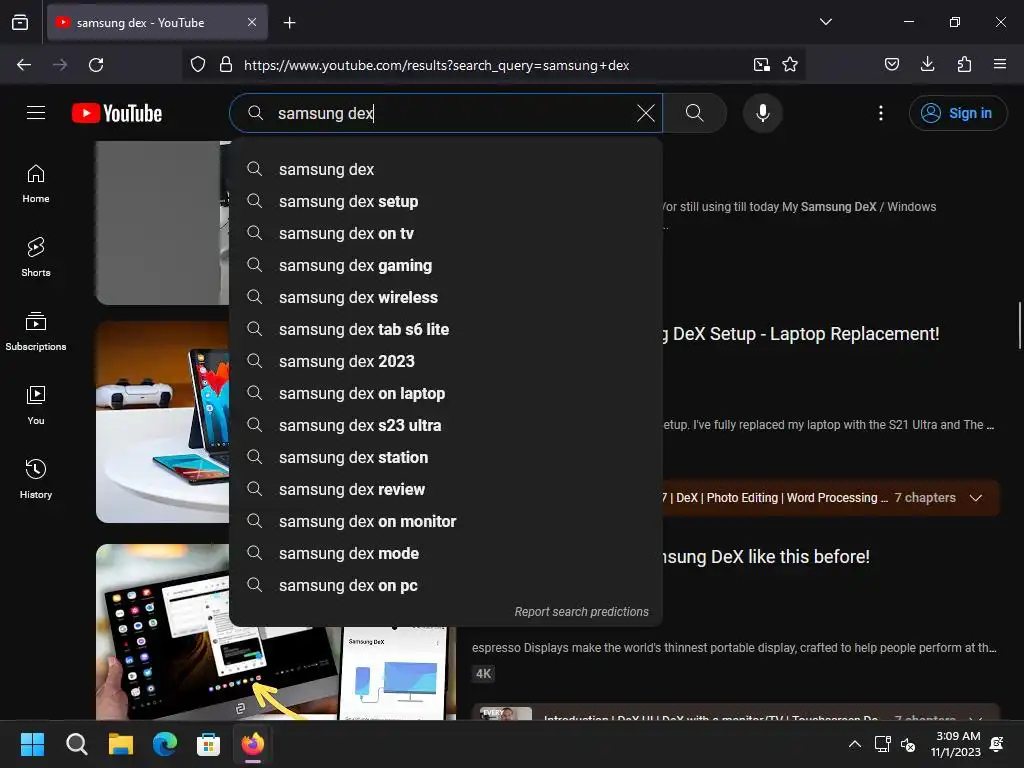This screenshot has width=1024, height=768.
Task: Select the samsung dex - YouTube tab
Action: point(157,22)
